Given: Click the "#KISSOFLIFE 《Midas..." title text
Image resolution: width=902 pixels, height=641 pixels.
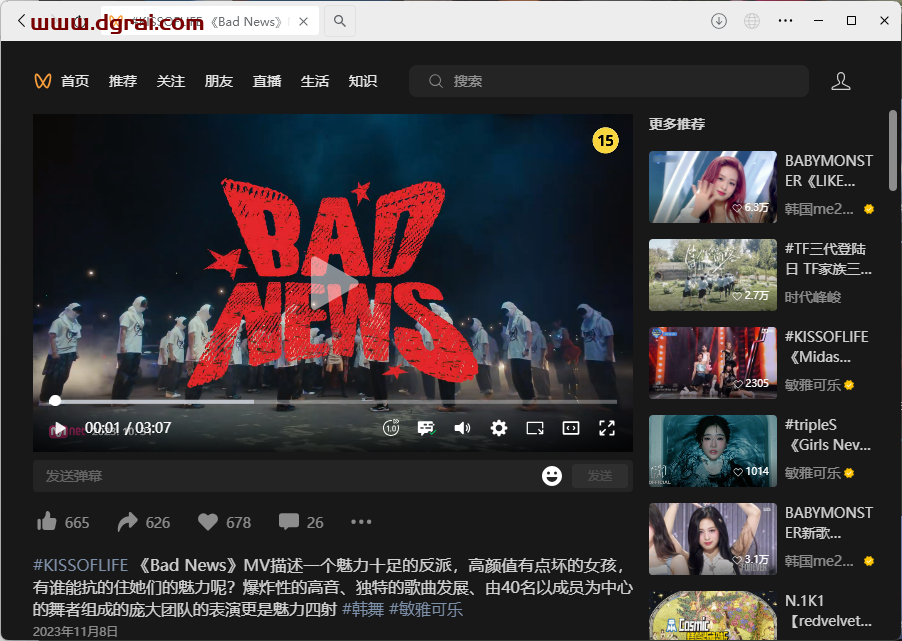Looking at the screenshot, I should coord(827,347).
